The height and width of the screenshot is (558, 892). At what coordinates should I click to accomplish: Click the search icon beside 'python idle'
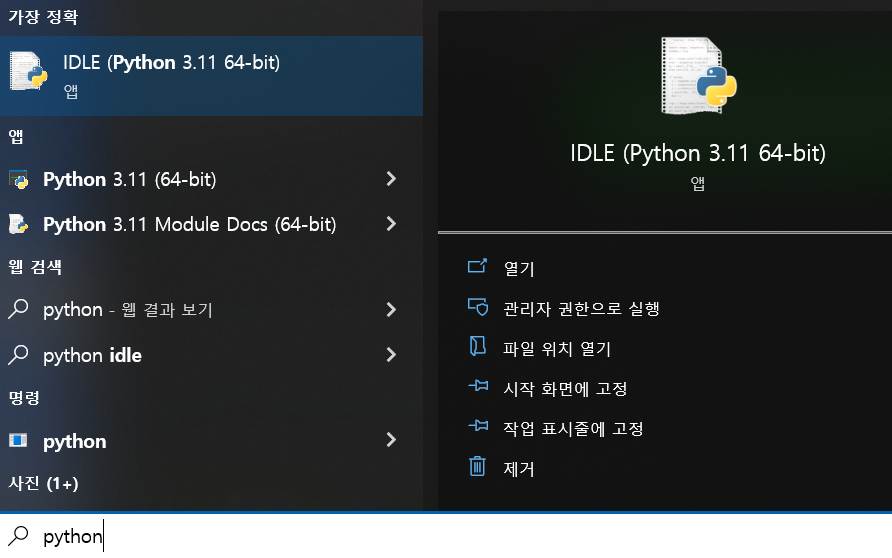19,354
